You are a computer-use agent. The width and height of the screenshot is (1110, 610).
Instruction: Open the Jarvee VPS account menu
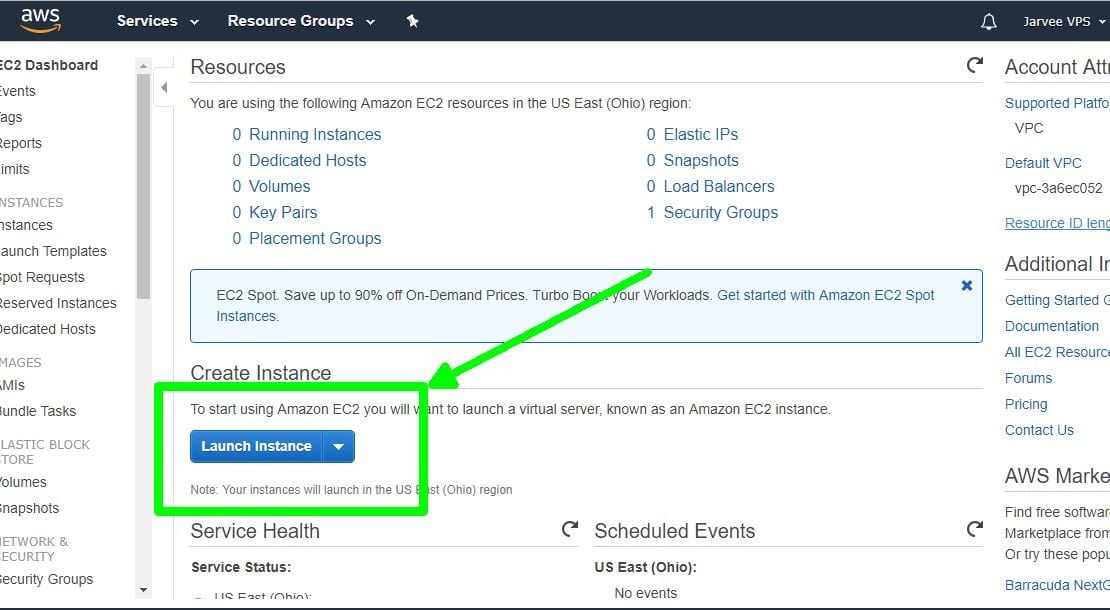click(x=1064, y=21)
